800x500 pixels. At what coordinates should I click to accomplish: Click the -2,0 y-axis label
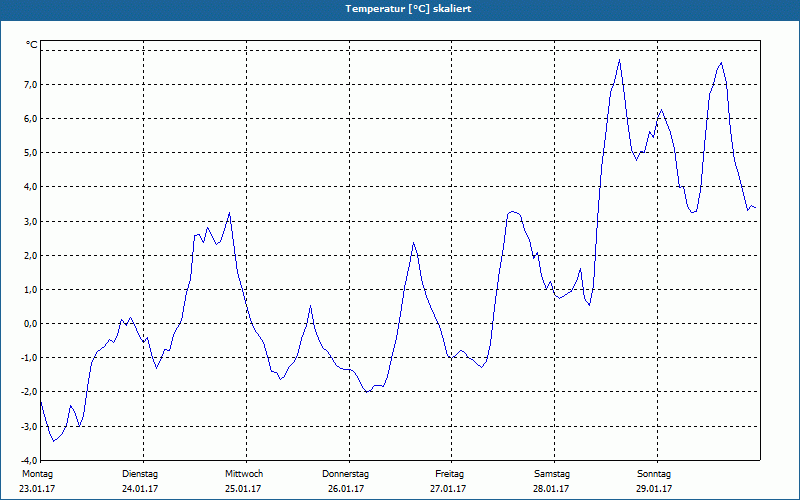pyautogui.click(x=30, y=392)
